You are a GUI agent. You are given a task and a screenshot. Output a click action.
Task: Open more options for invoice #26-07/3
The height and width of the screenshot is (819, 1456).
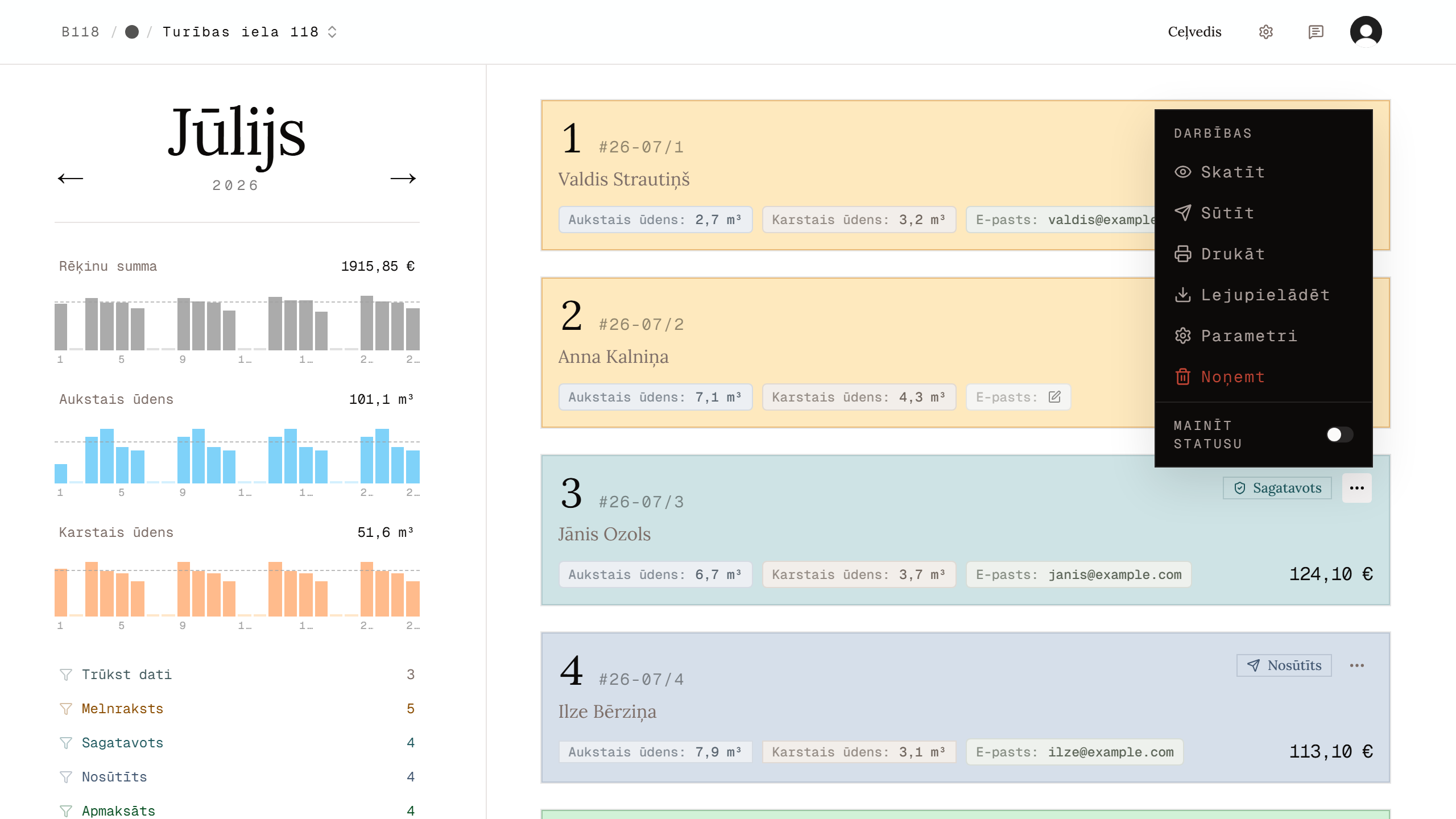coord(1357,488)
